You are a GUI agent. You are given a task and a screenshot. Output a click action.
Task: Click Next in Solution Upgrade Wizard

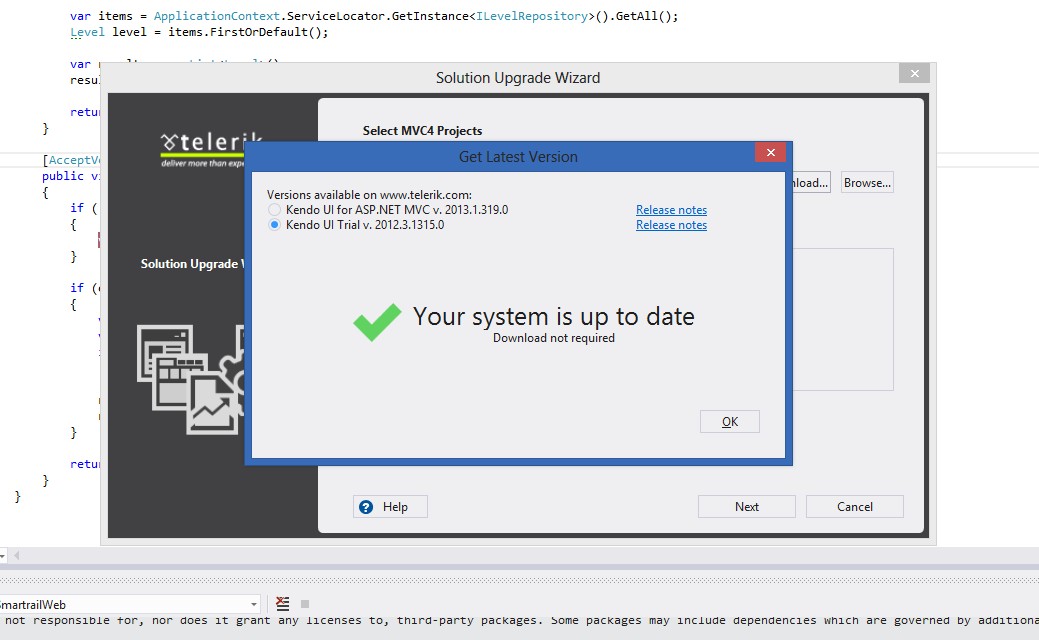pos(747,507)
